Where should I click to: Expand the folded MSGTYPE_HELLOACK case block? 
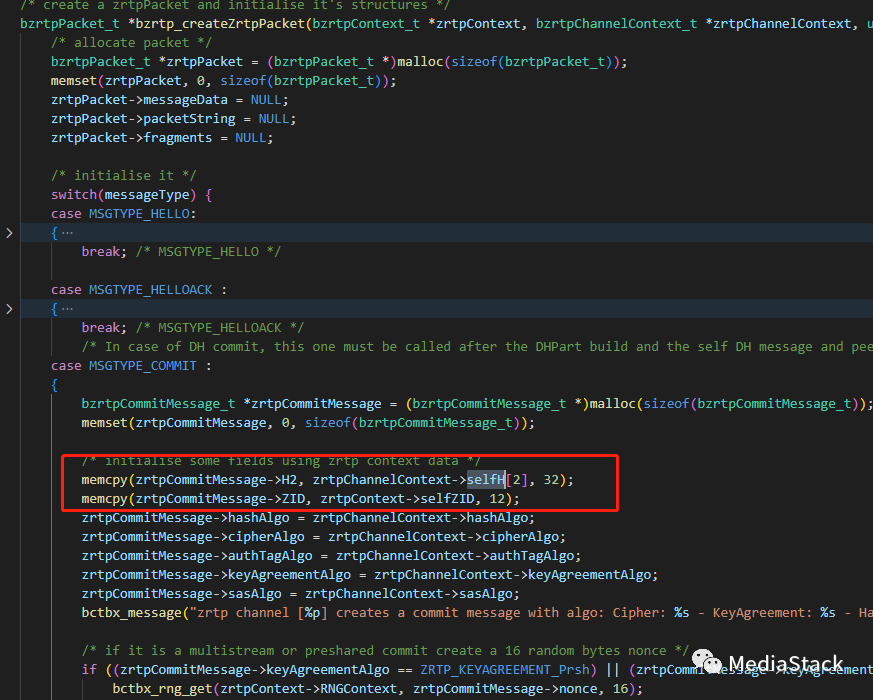pos(10,309)
